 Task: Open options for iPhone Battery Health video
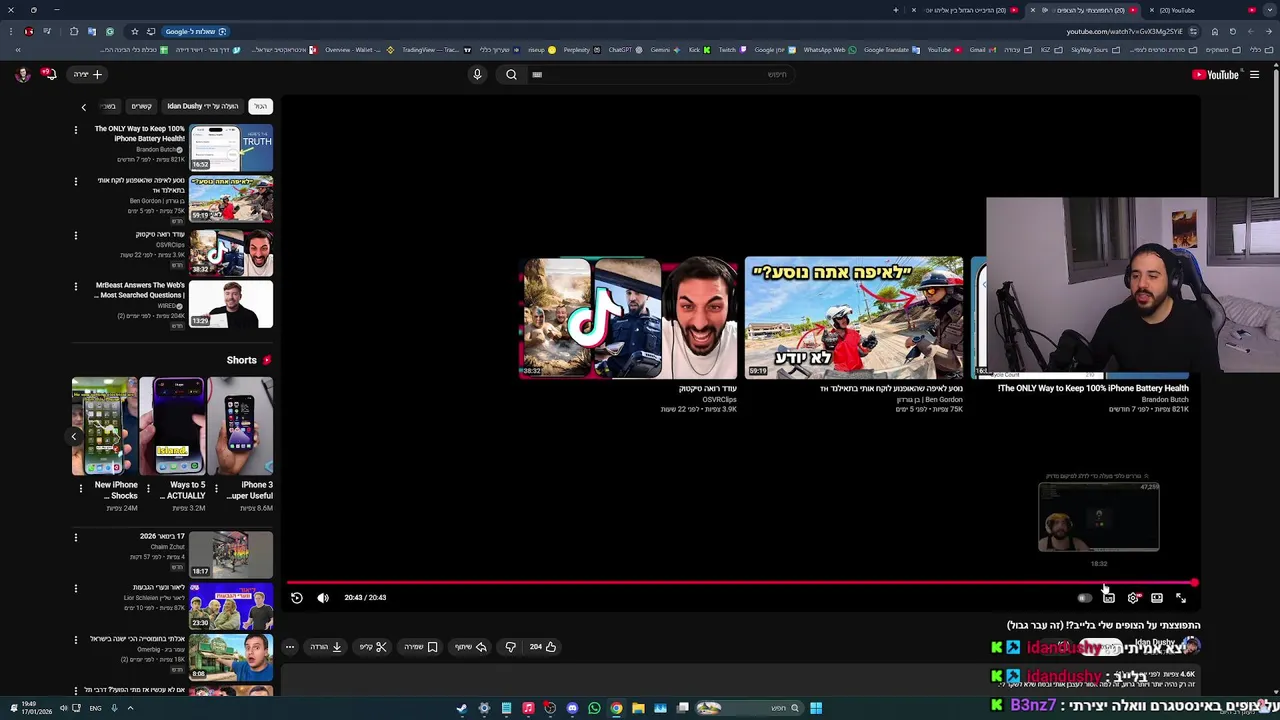click(75, 130)
